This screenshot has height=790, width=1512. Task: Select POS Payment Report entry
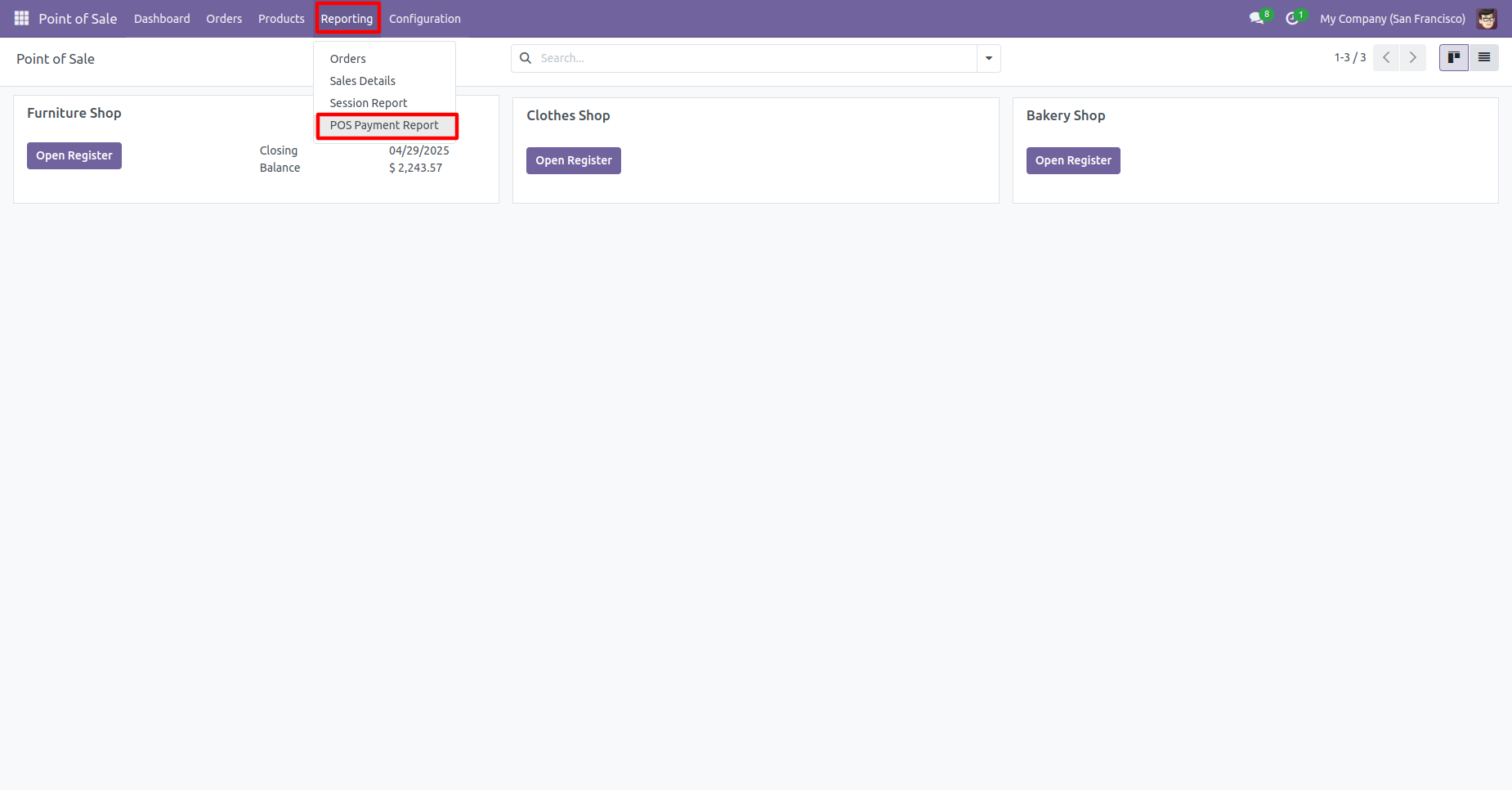click(384, 125)
